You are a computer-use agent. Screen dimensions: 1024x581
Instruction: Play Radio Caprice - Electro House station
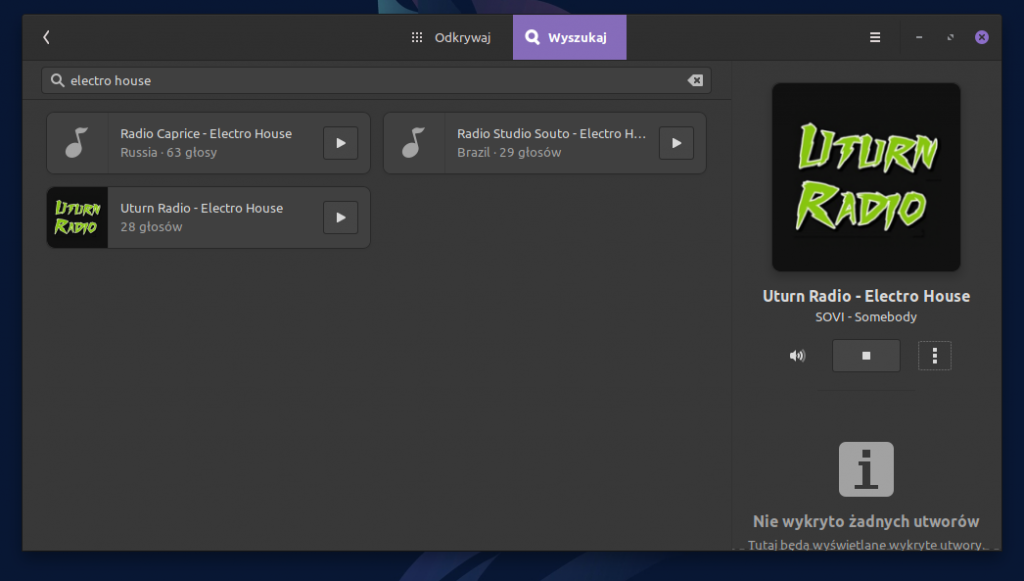point(340,143)
